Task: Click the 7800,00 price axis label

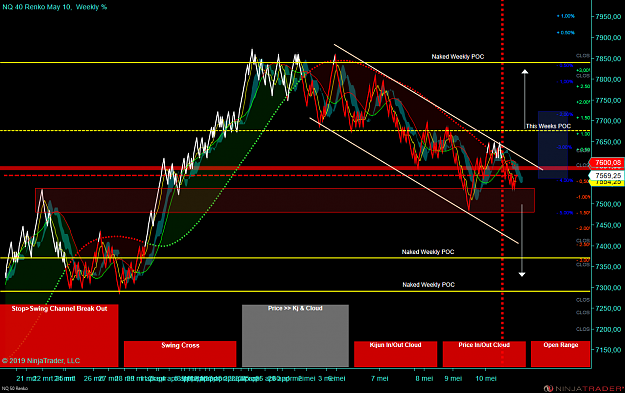Action: (608, 79)
